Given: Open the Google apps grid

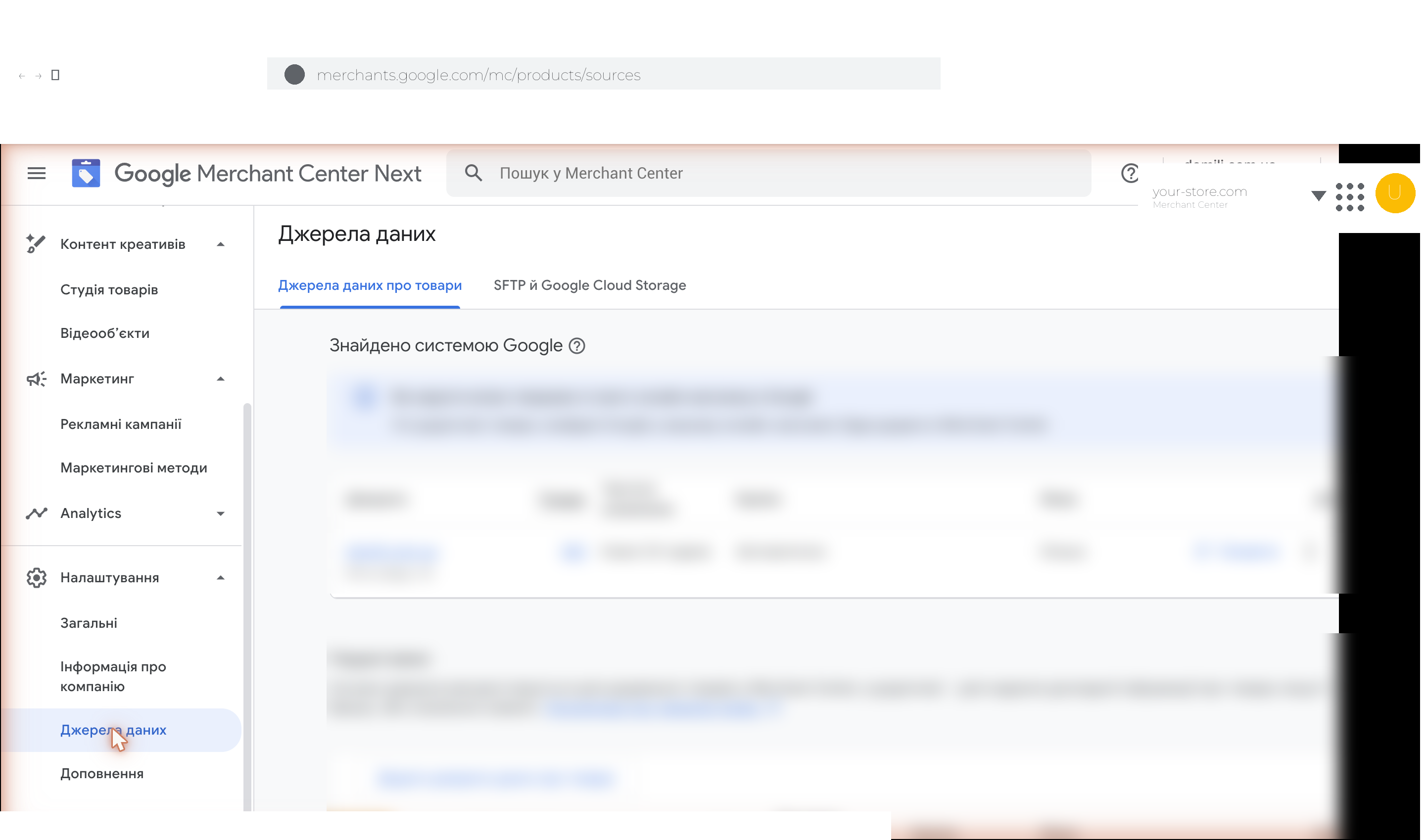Looking at the screenshot, I should (1350, 197).
